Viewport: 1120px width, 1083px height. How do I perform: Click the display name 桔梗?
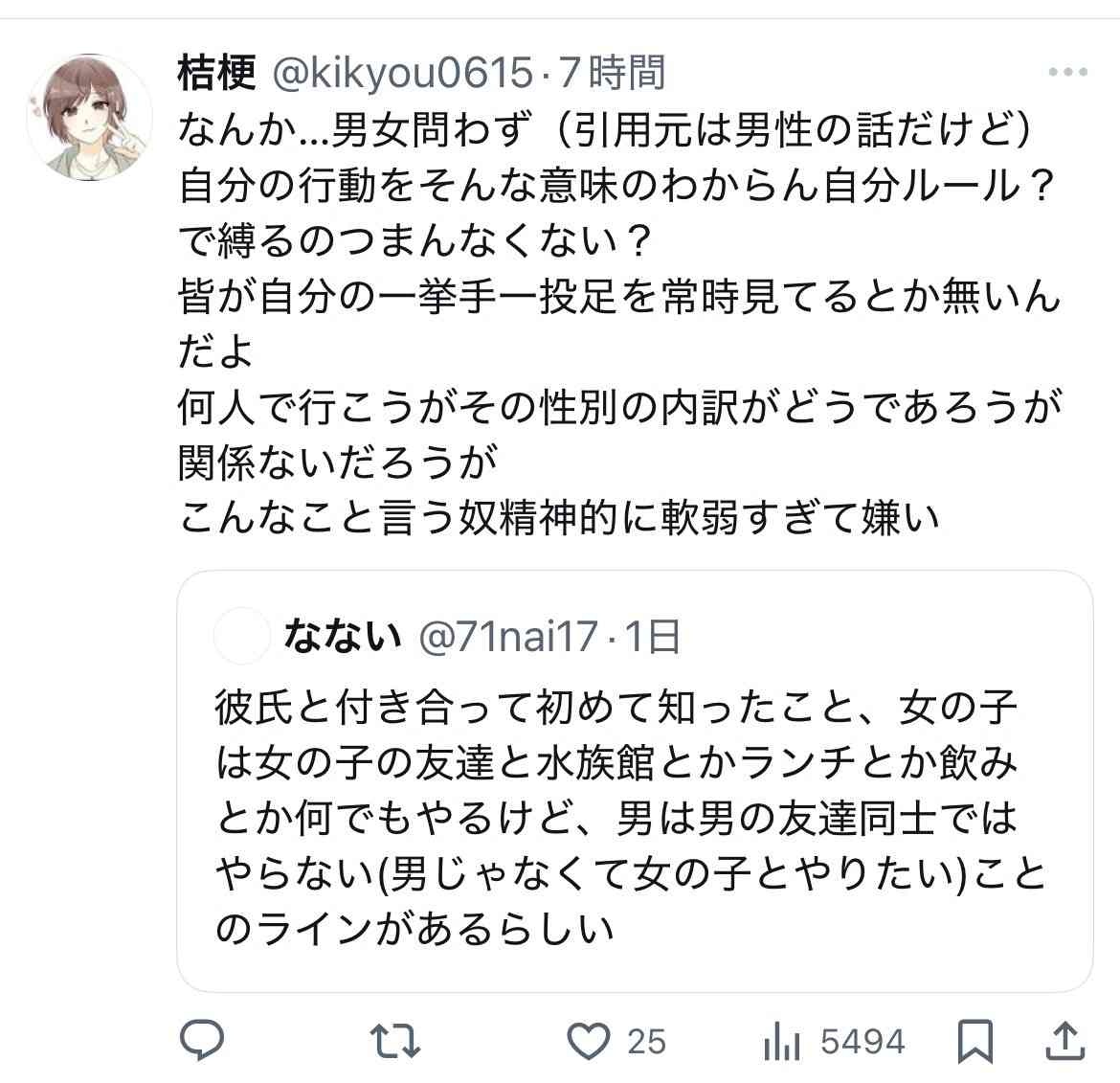[217, 73]
